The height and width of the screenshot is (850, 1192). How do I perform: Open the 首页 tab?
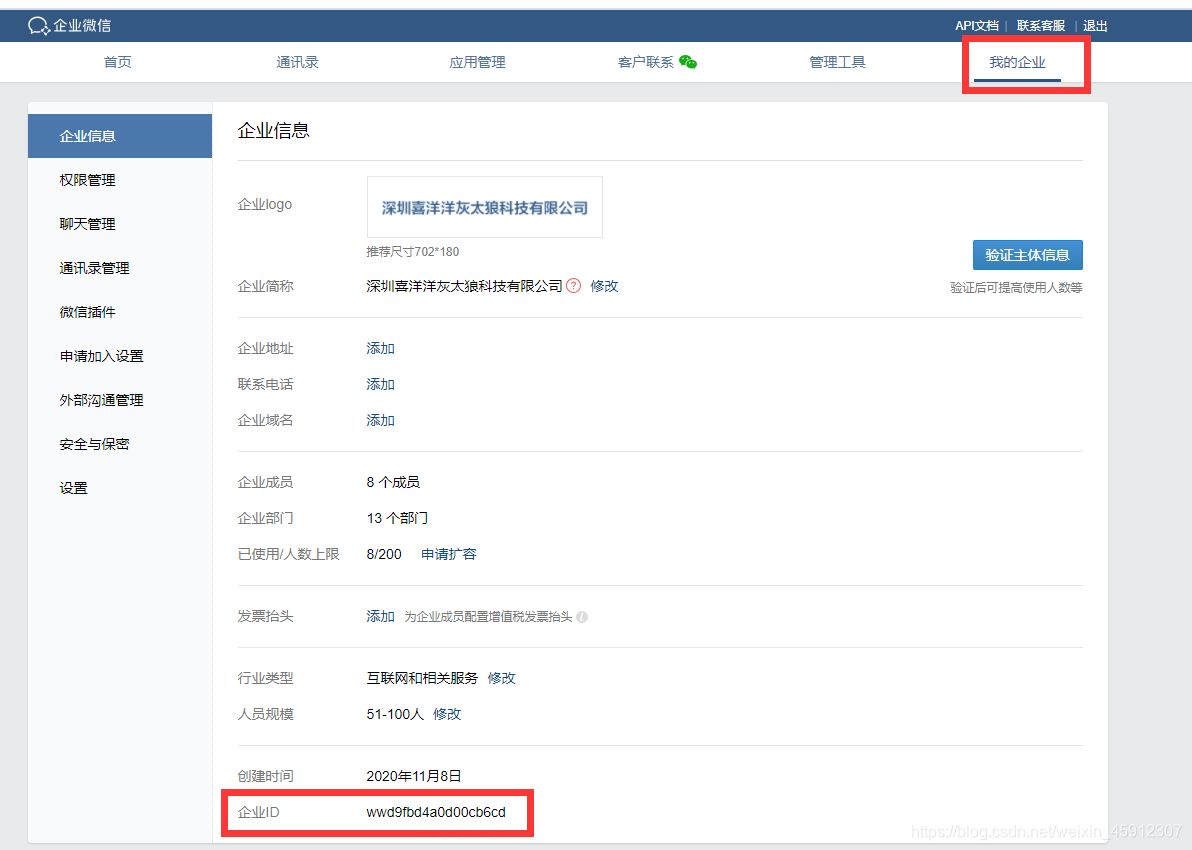[x=118, y=62]
